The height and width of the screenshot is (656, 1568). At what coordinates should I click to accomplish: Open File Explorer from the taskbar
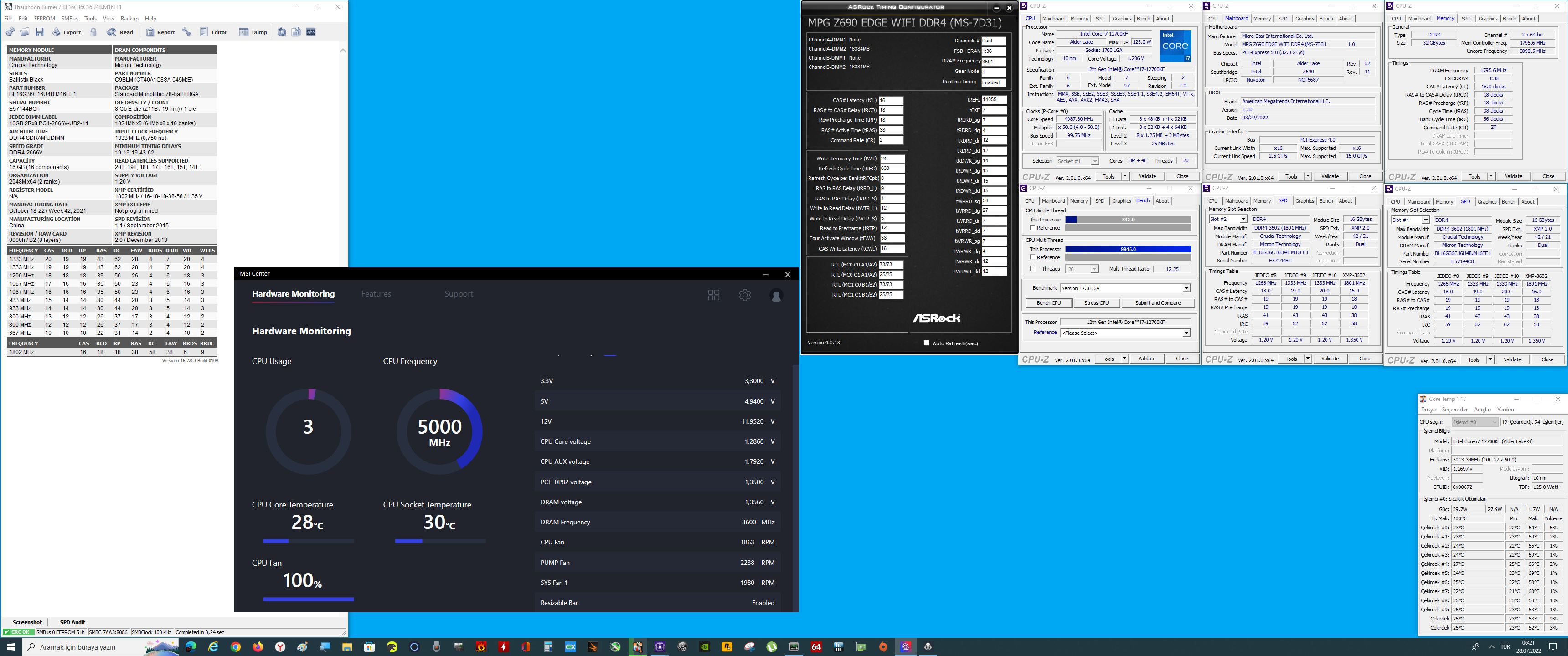pyautogui.click(x=347, y=647)
